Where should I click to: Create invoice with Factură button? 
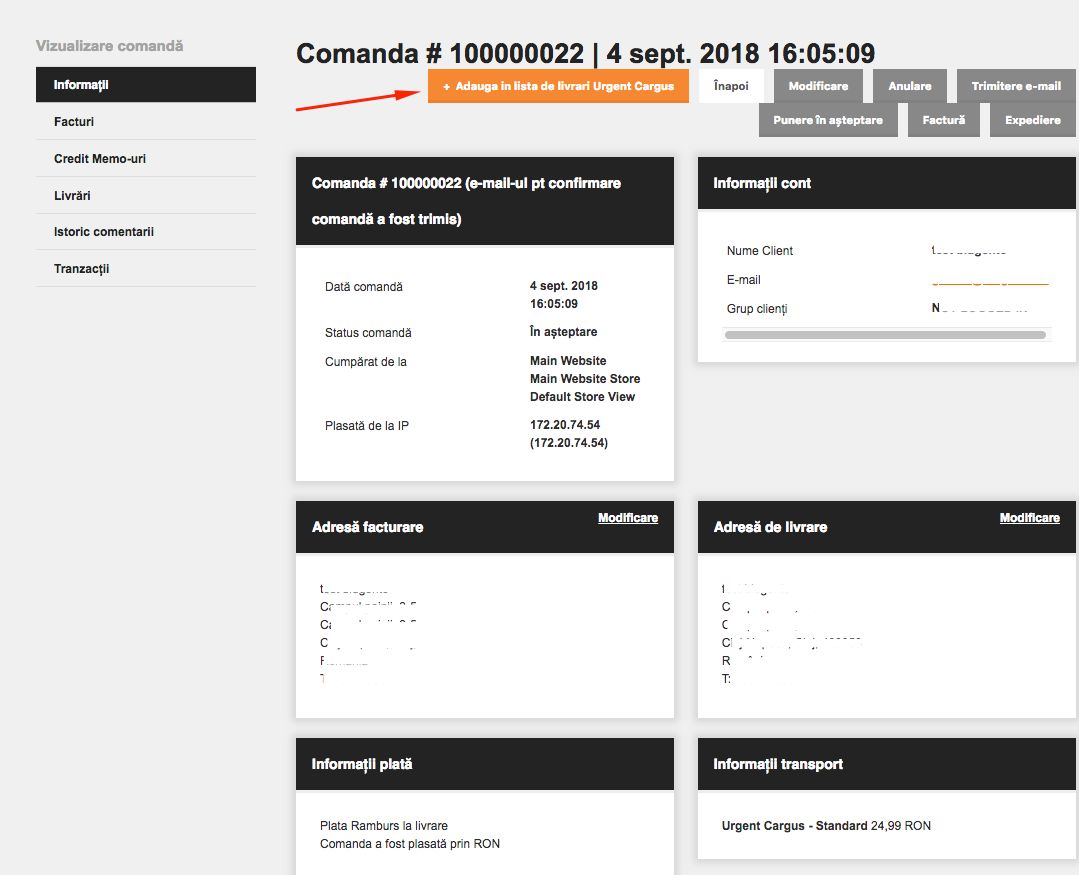click(943, 120)
